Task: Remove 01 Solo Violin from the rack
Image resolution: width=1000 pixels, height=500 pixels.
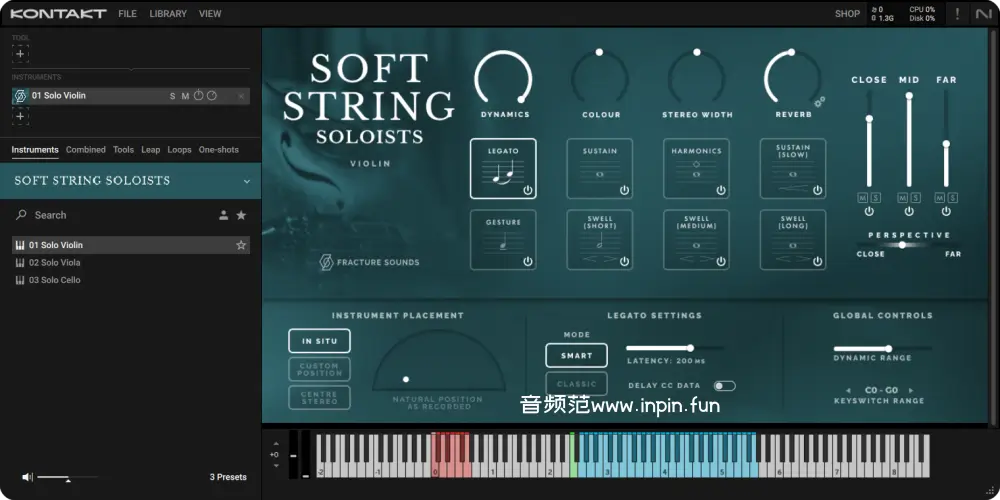Action: click(241, 96)
